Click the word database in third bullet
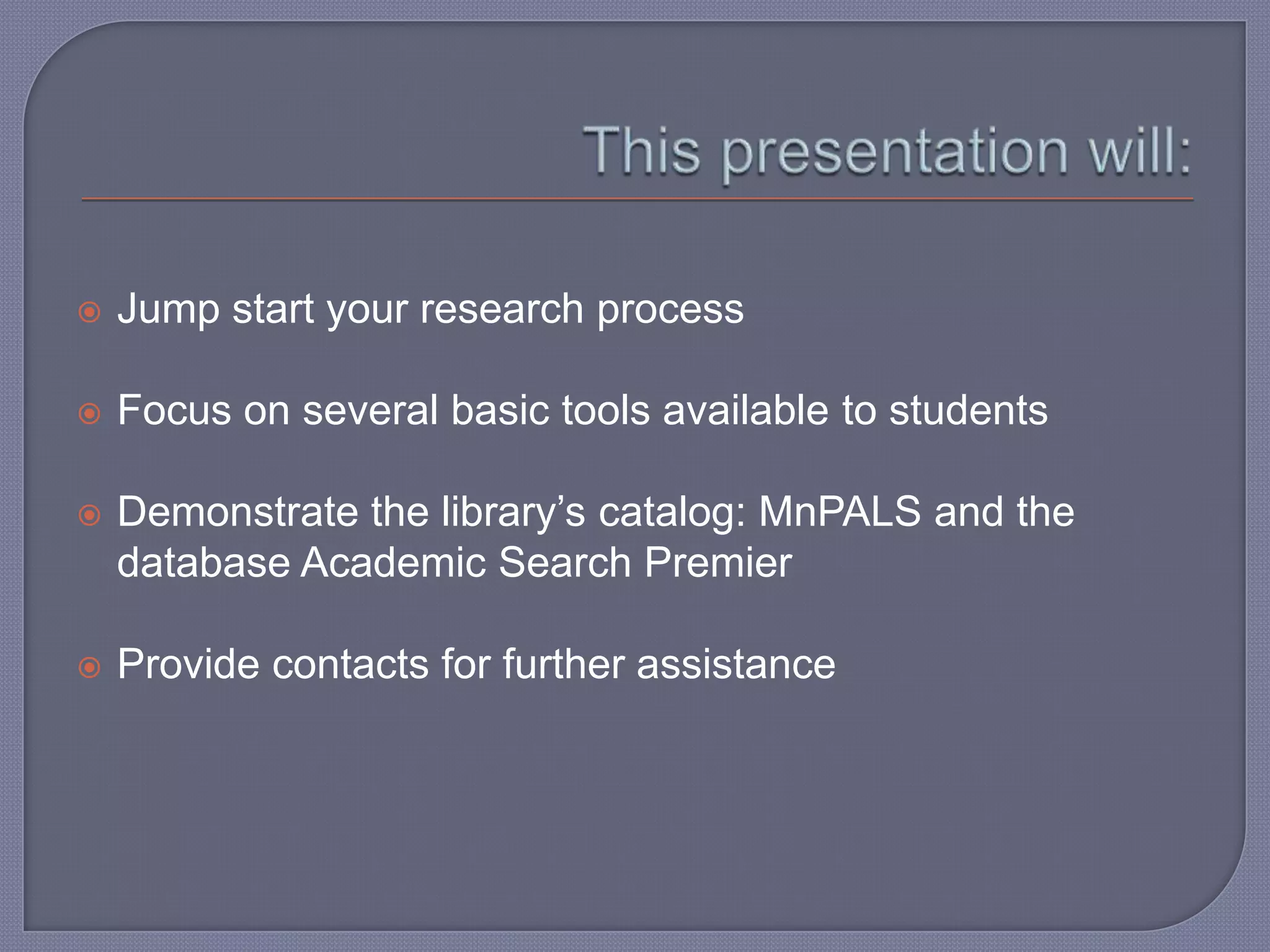The height and width of the screenshot is (952, 1270). [x=203, y=563]
